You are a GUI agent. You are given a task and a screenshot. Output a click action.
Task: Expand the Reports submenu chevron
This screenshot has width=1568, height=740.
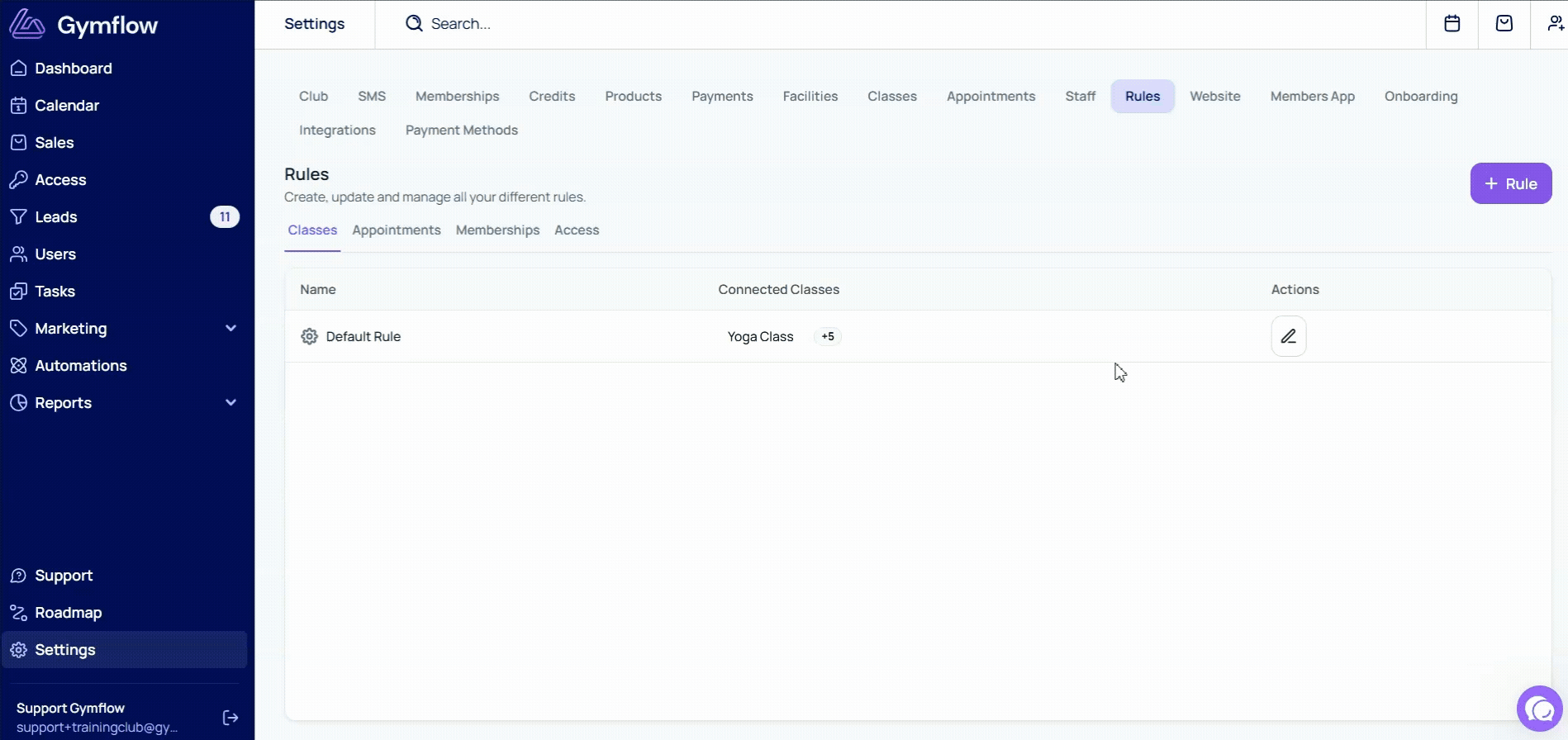(x=231, y=403)
